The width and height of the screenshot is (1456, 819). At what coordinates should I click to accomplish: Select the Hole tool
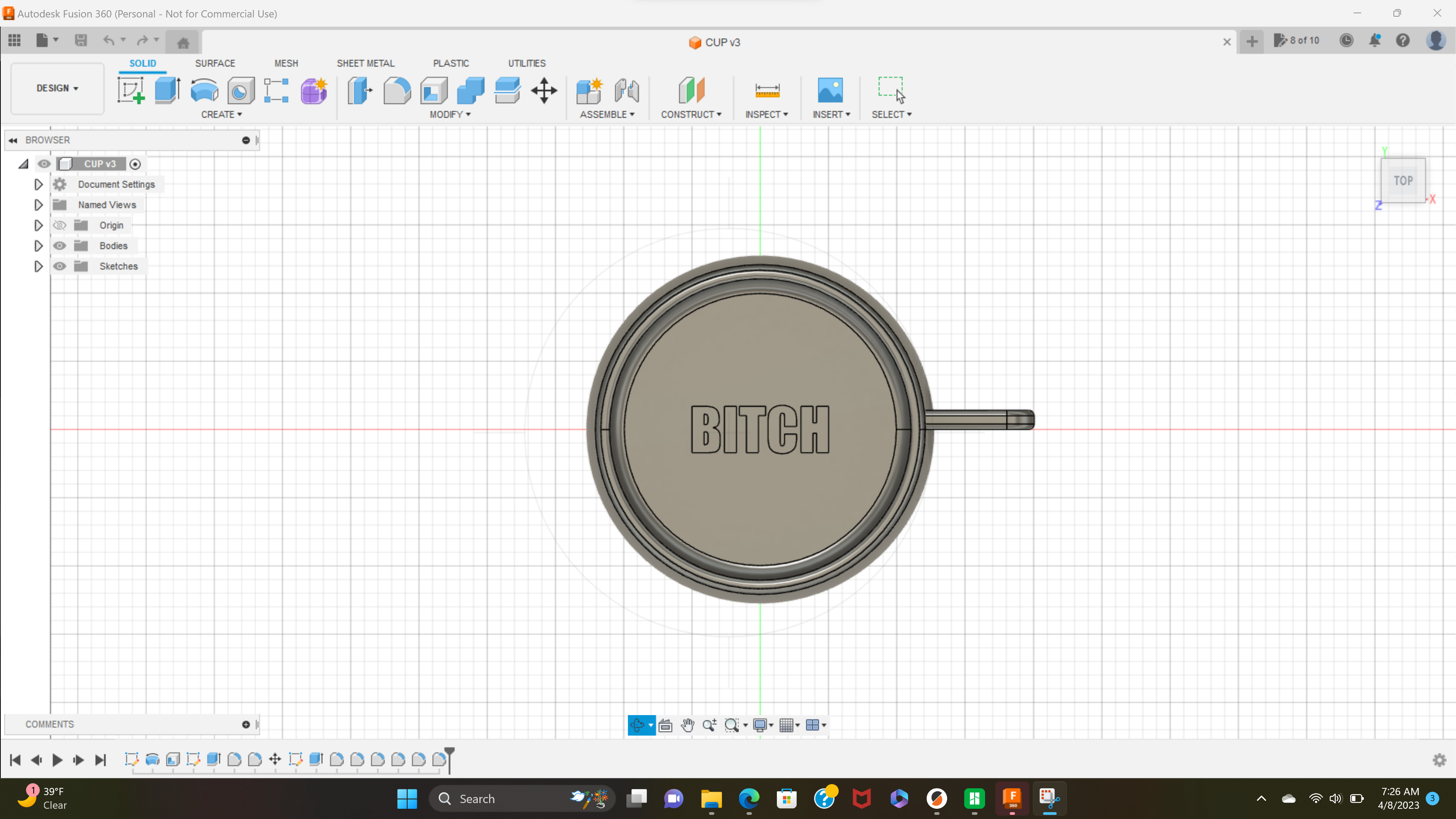click(241, 91)
